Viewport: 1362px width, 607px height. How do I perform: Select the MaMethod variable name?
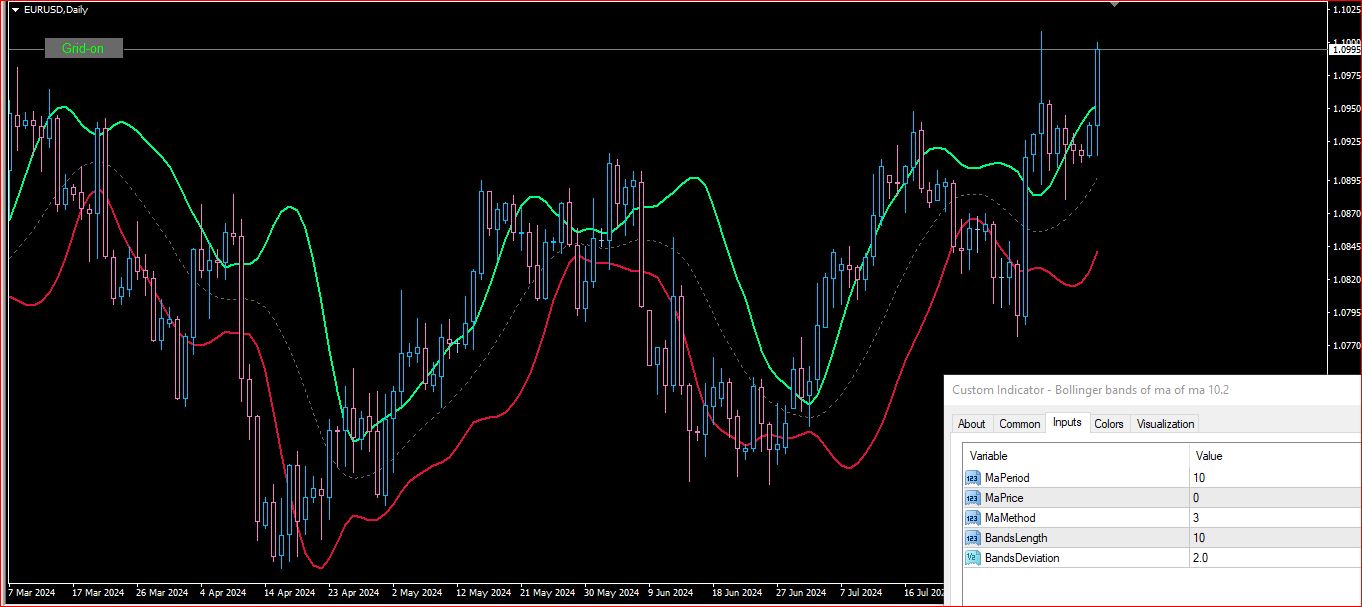(1010, 518)
